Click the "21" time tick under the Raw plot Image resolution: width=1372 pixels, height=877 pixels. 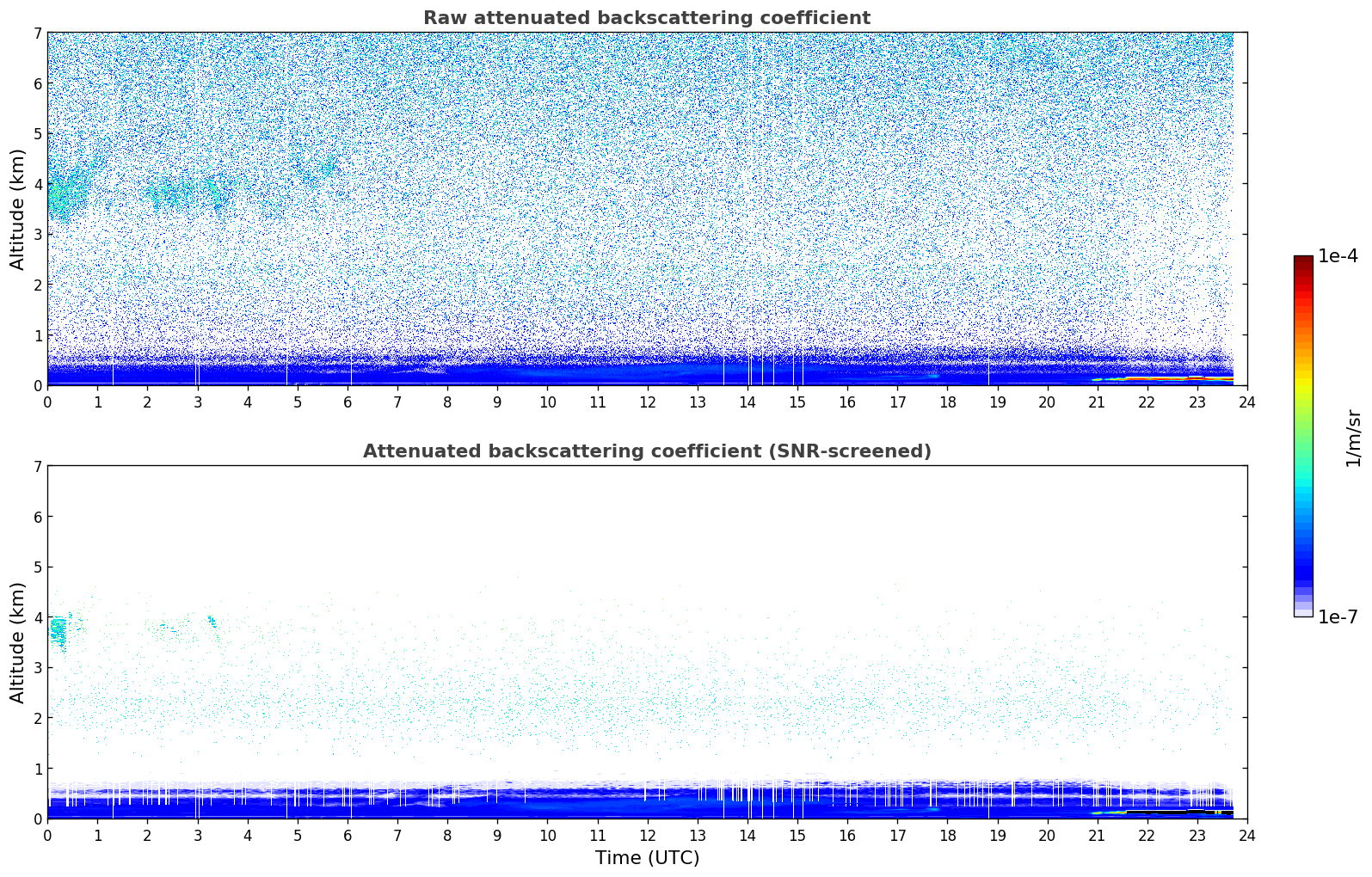click(1097, 402)
